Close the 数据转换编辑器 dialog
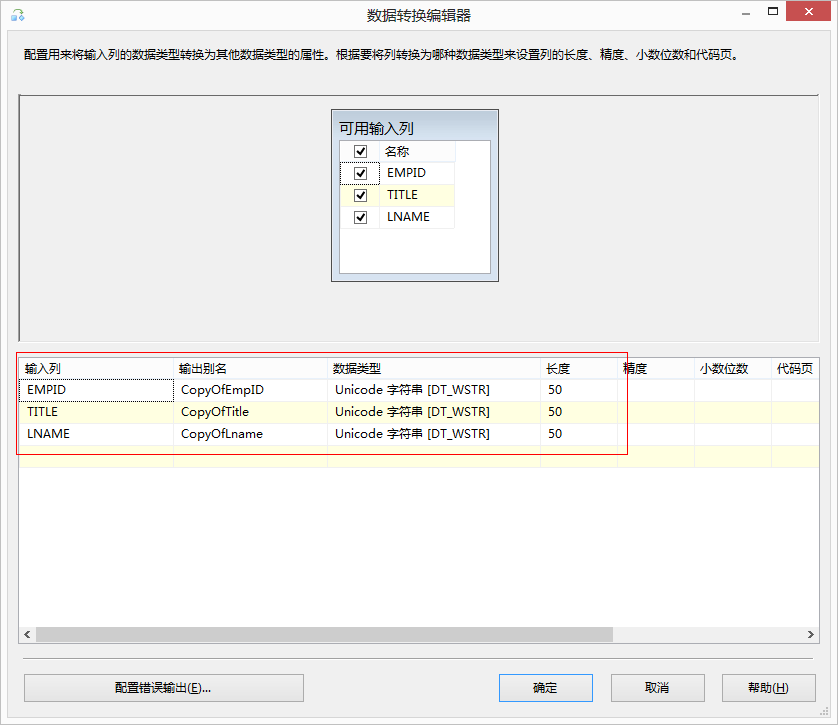Image resolution: width=838 pixels, height=725 pixels. click(x=808, y=11)
